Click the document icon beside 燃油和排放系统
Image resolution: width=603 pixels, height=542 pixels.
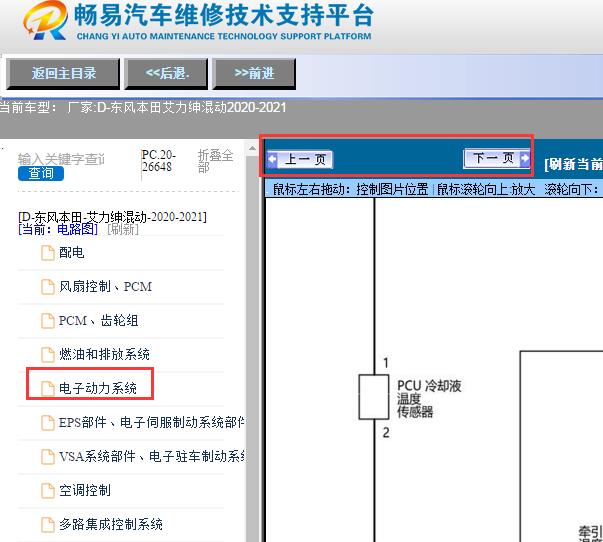coord(48,355)
